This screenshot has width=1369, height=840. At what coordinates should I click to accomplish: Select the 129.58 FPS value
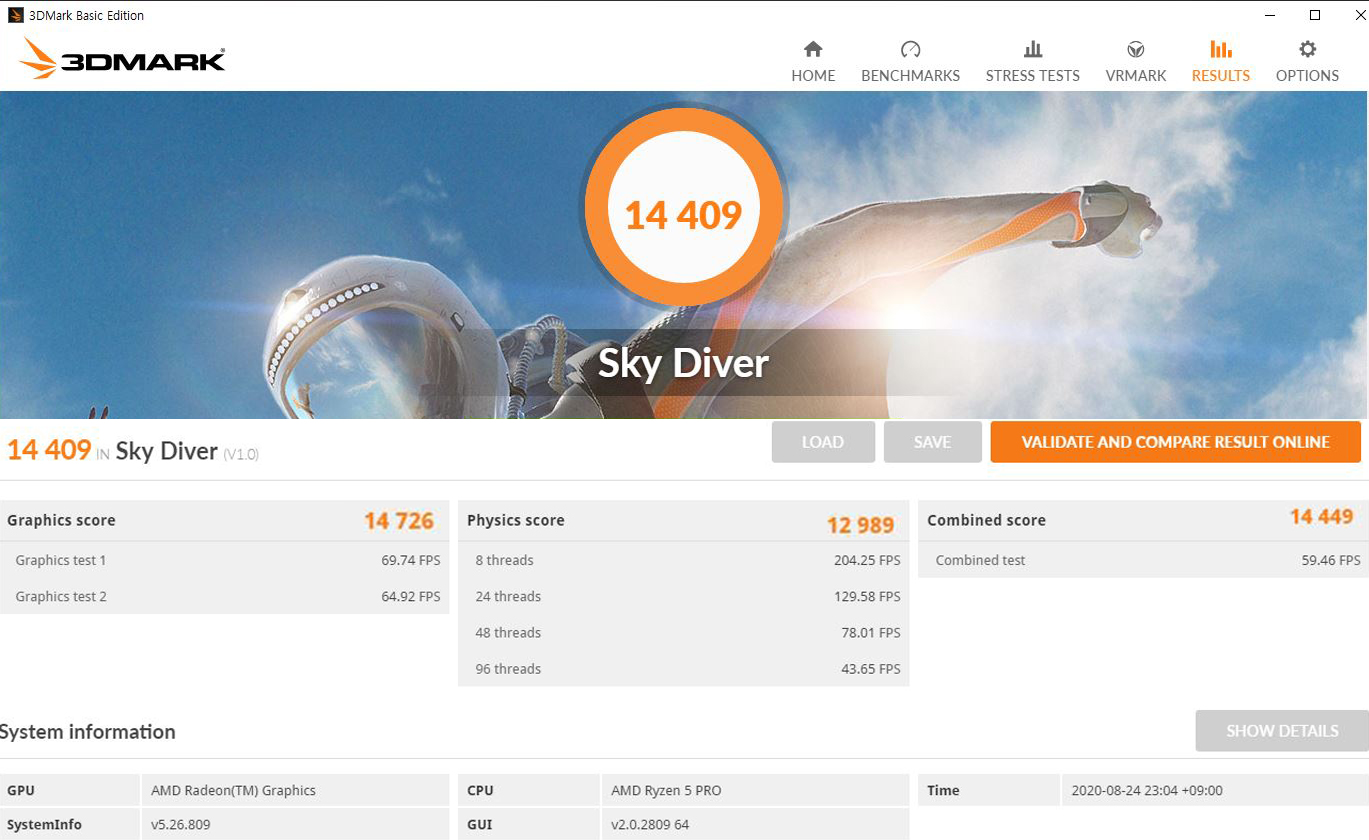[867, 596]
